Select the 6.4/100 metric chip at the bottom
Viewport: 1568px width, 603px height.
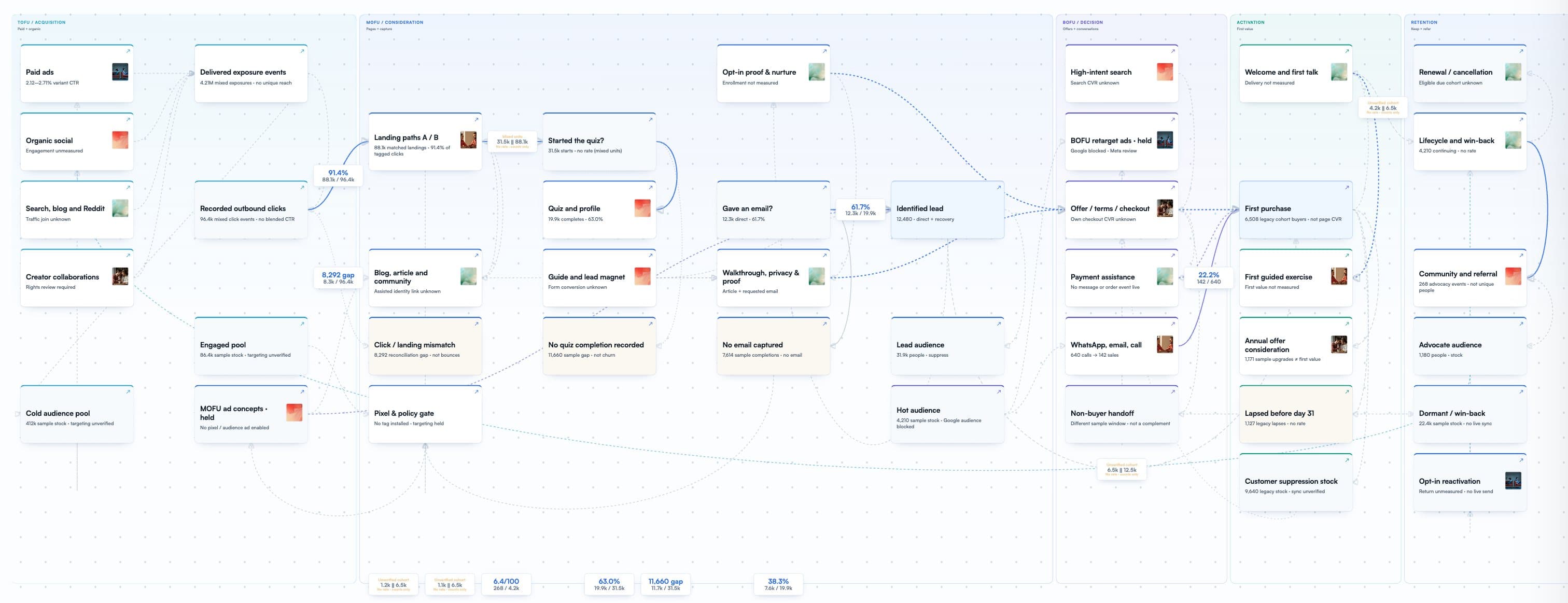click(x=506, y=585)
